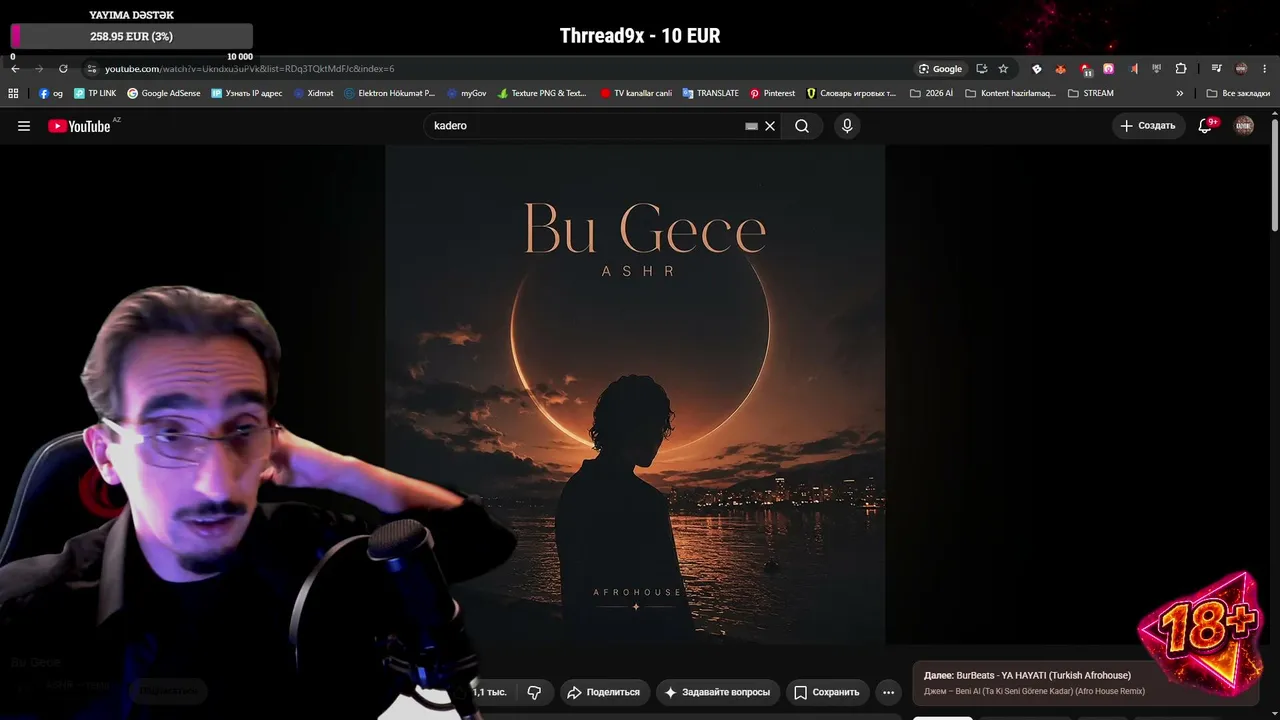View site information for youtube.com
The width and height of the screenshot is (1280, 720).
[x=92, y=69]
